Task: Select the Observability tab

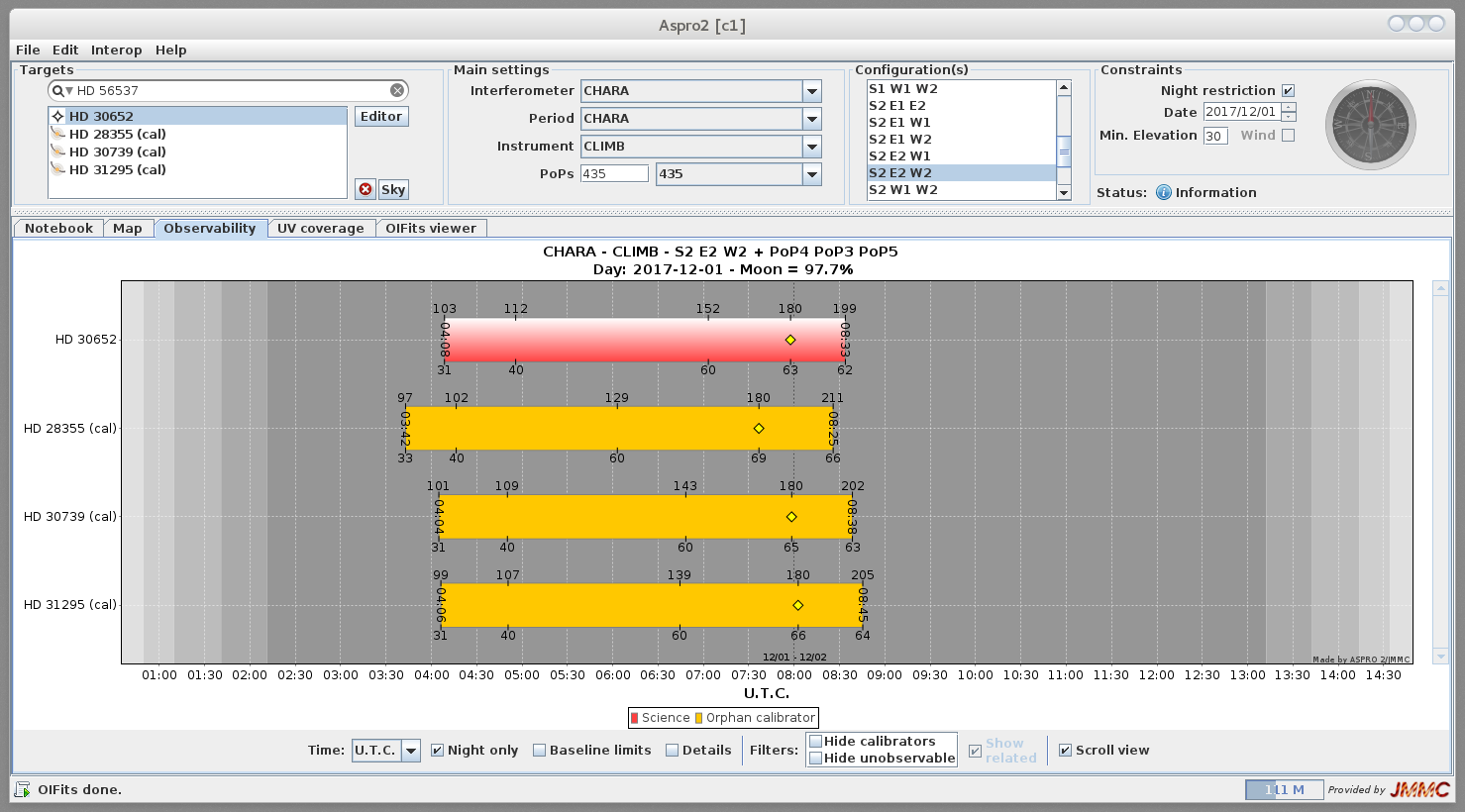Action: (210, 228)
